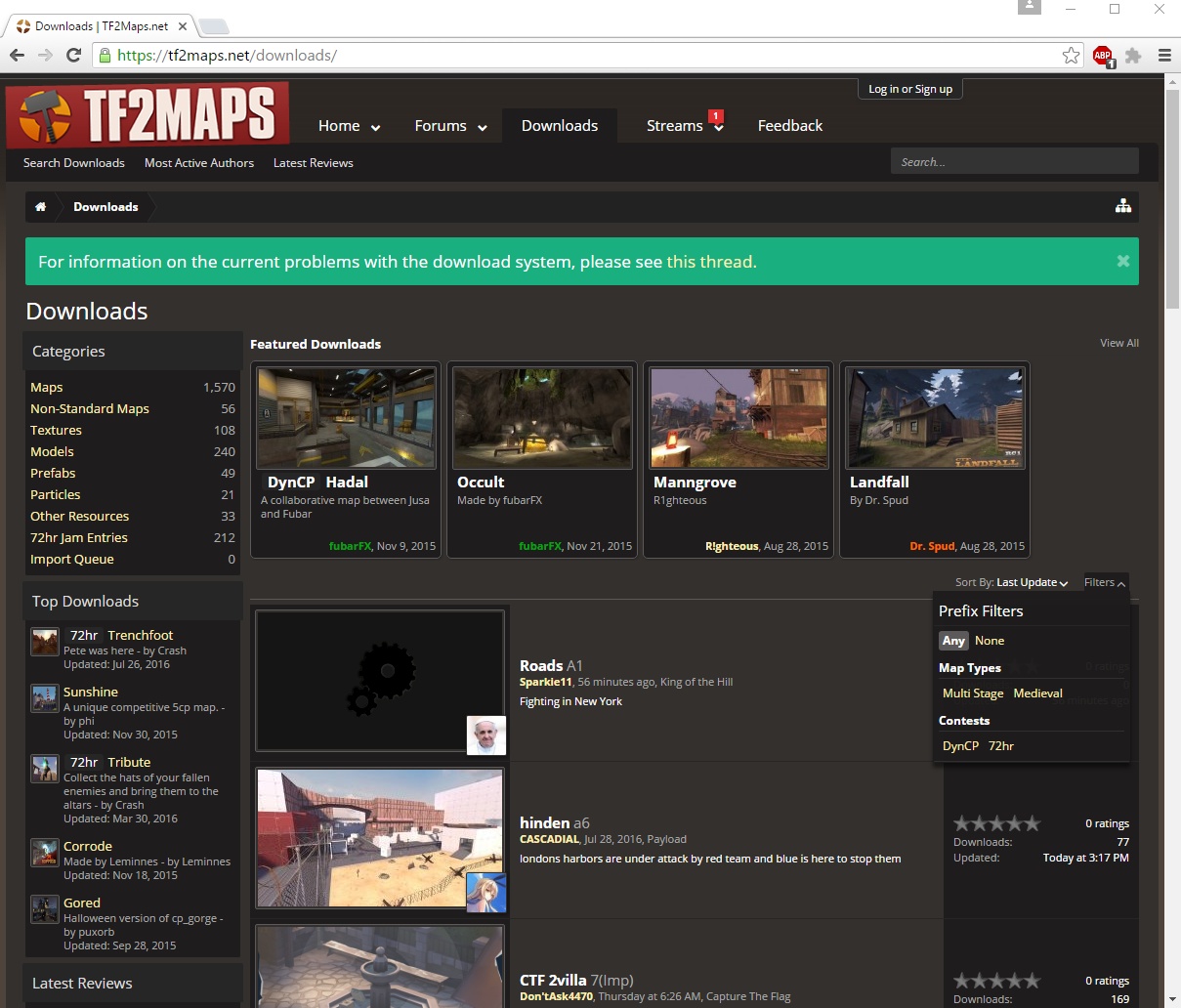1181x1008 pixels.
Task: Open the Prefabs category
Action: (x=53, y=474)
